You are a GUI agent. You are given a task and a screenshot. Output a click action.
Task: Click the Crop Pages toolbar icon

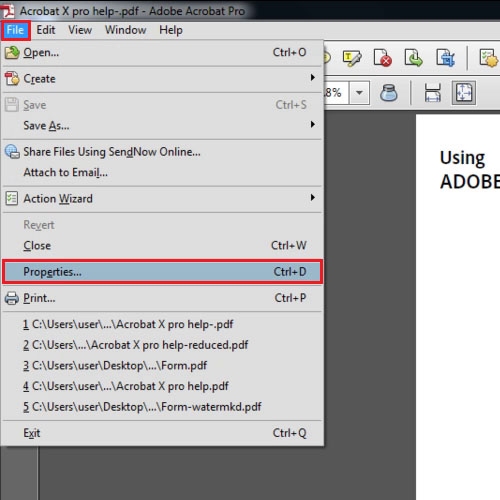click(446, 58)
